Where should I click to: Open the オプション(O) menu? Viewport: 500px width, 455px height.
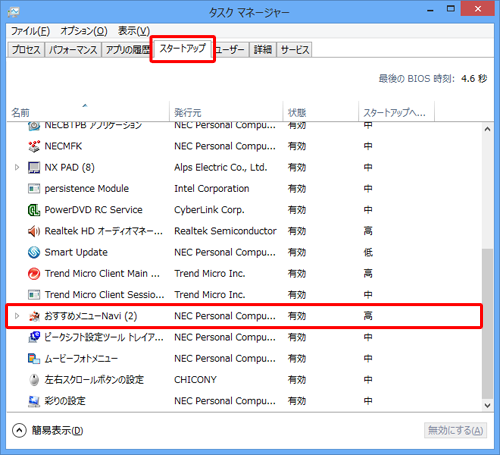[x=84, y=31]
